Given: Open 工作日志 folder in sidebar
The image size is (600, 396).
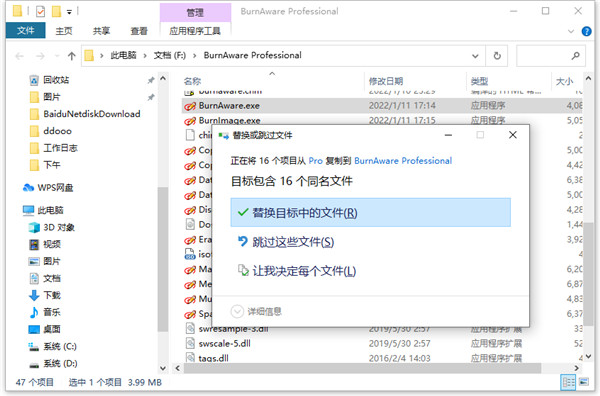Looking at the screenshot, I should [60, 148].
